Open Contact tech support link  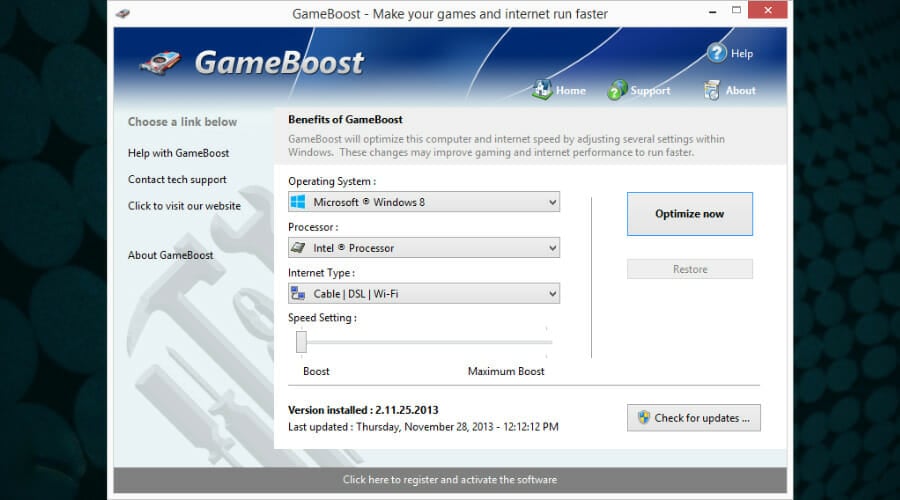point(177,180)
